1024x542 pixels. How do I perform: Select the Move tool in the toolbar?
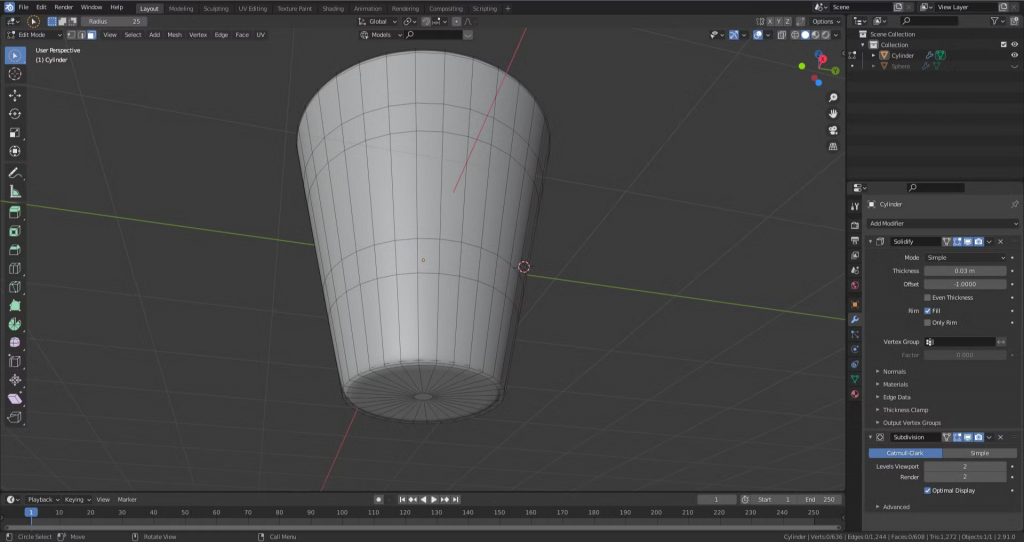[x=15, y=95]
